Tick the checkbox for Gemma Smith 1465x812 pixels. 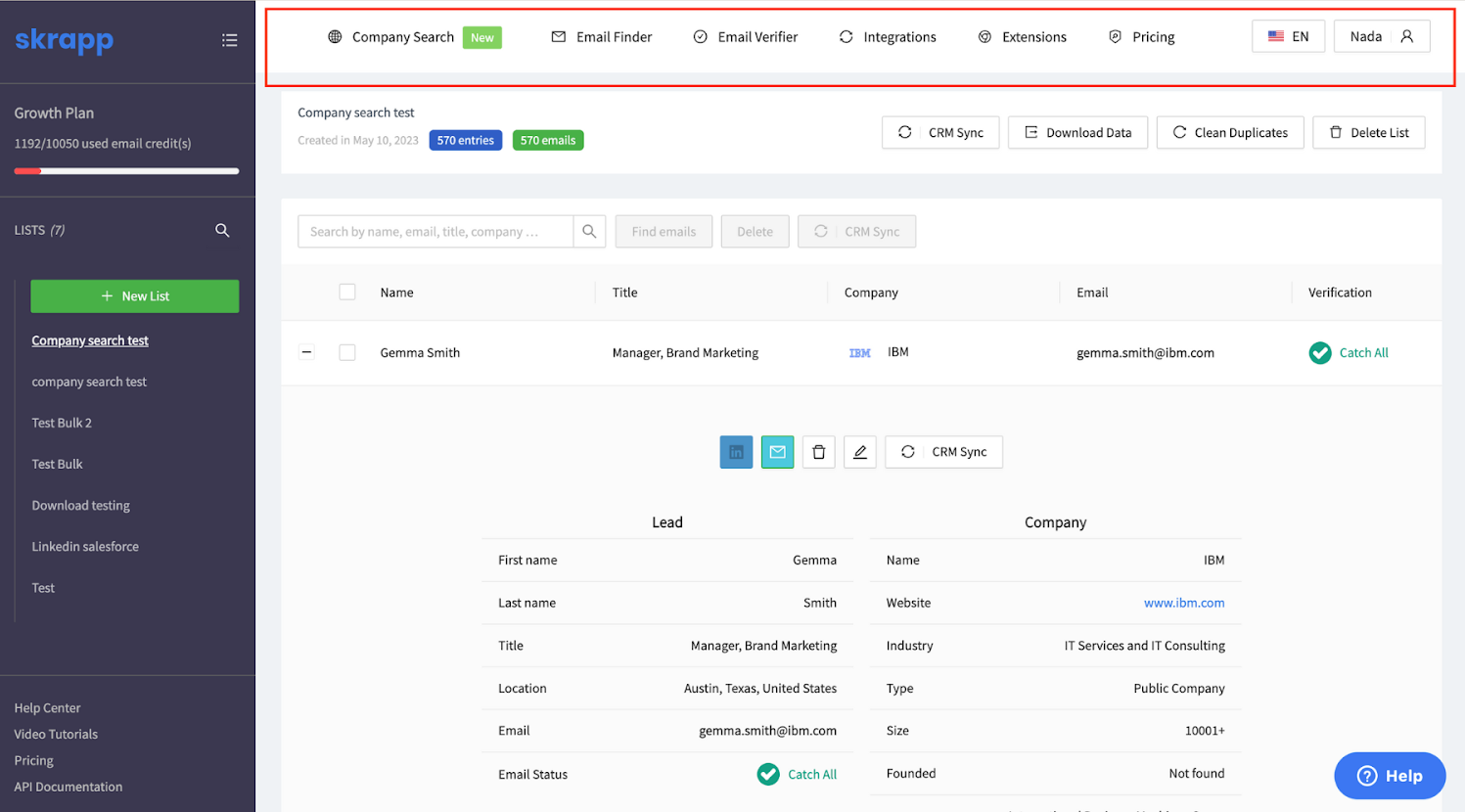point(347,352)
